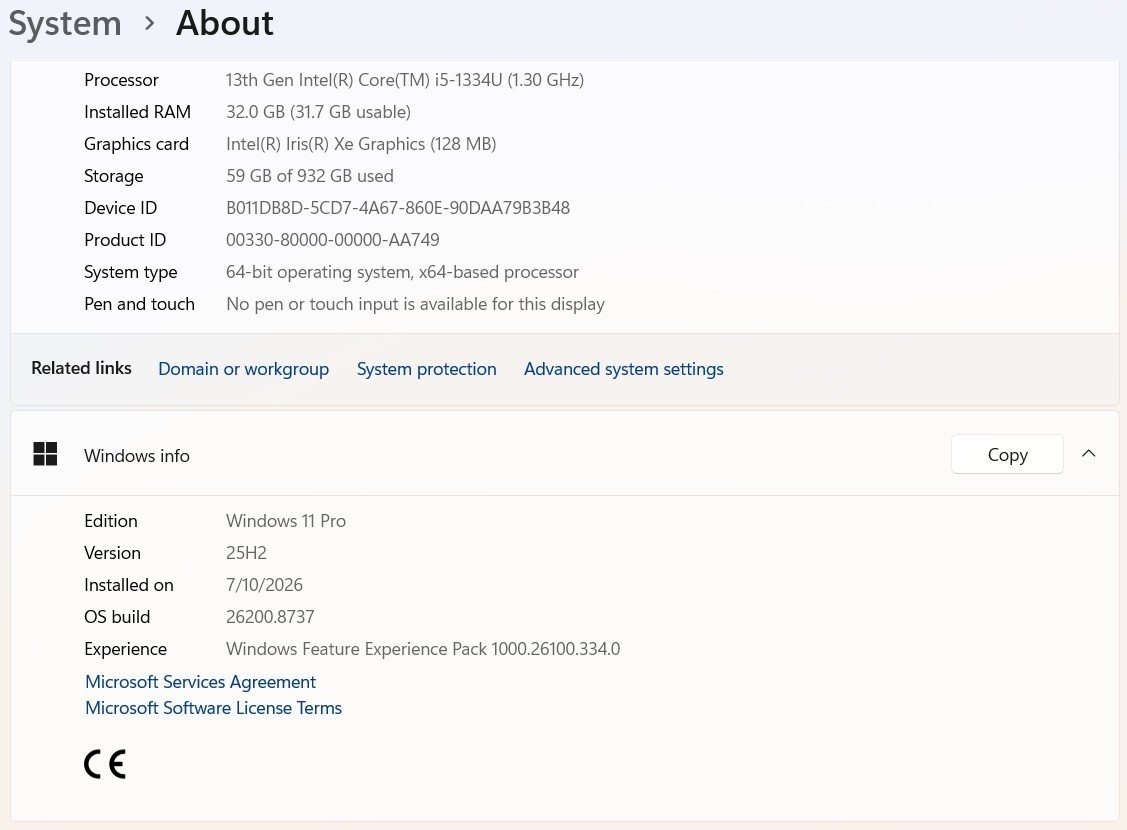Go back to System in breadcrumb
This screenshot has width=1127, height=830.
(65, 23)
